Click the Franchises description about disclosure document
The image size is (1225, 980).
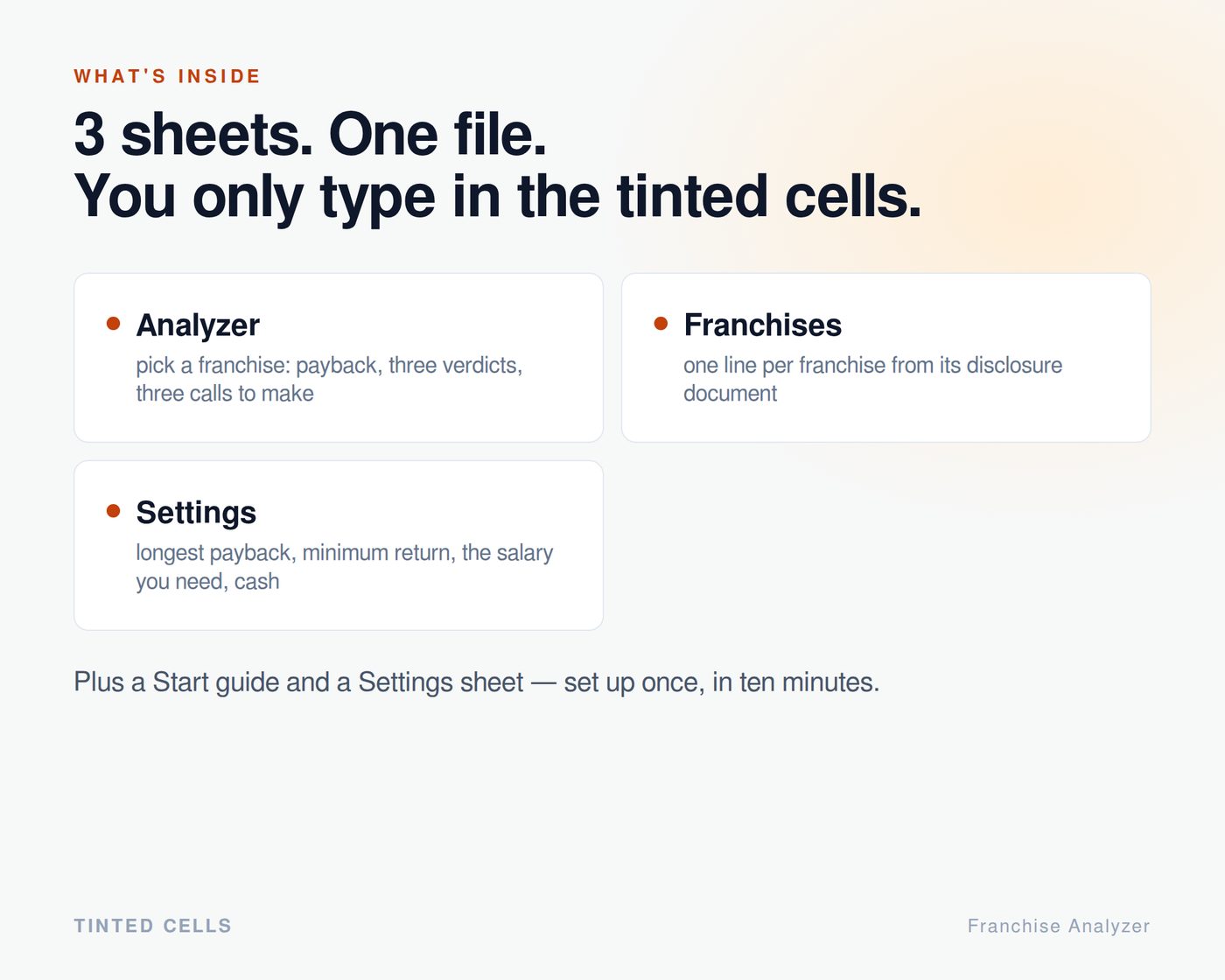click(872, 379)
